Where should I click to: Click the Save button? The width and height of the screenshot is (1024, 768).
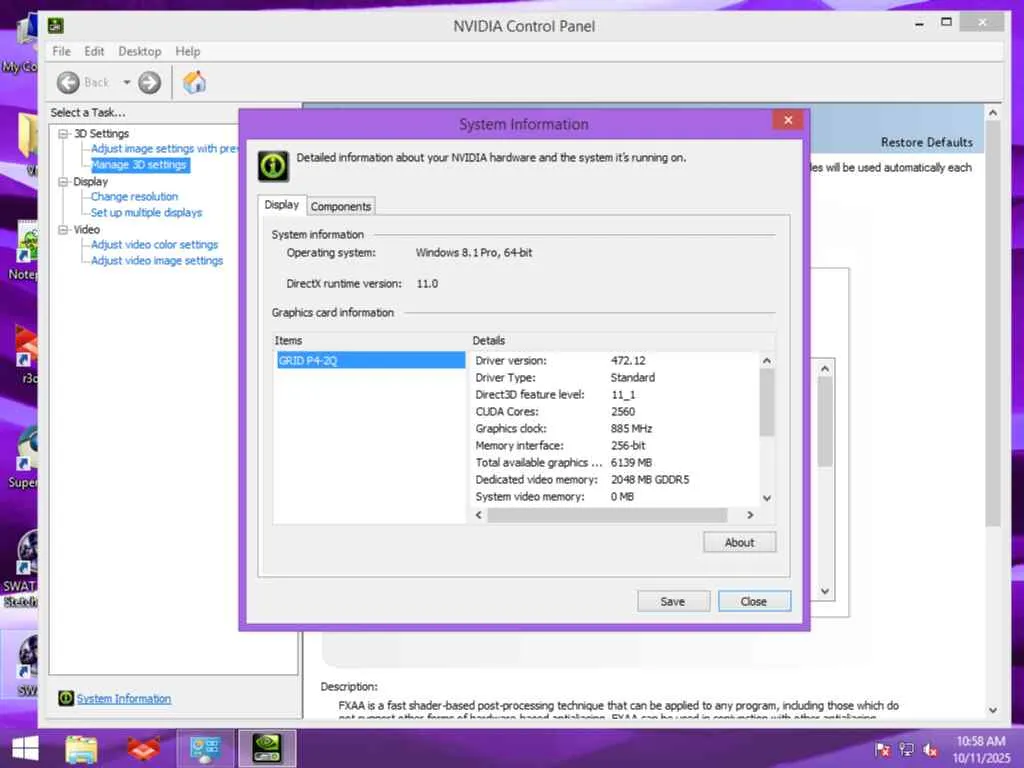tap(673, 601)
